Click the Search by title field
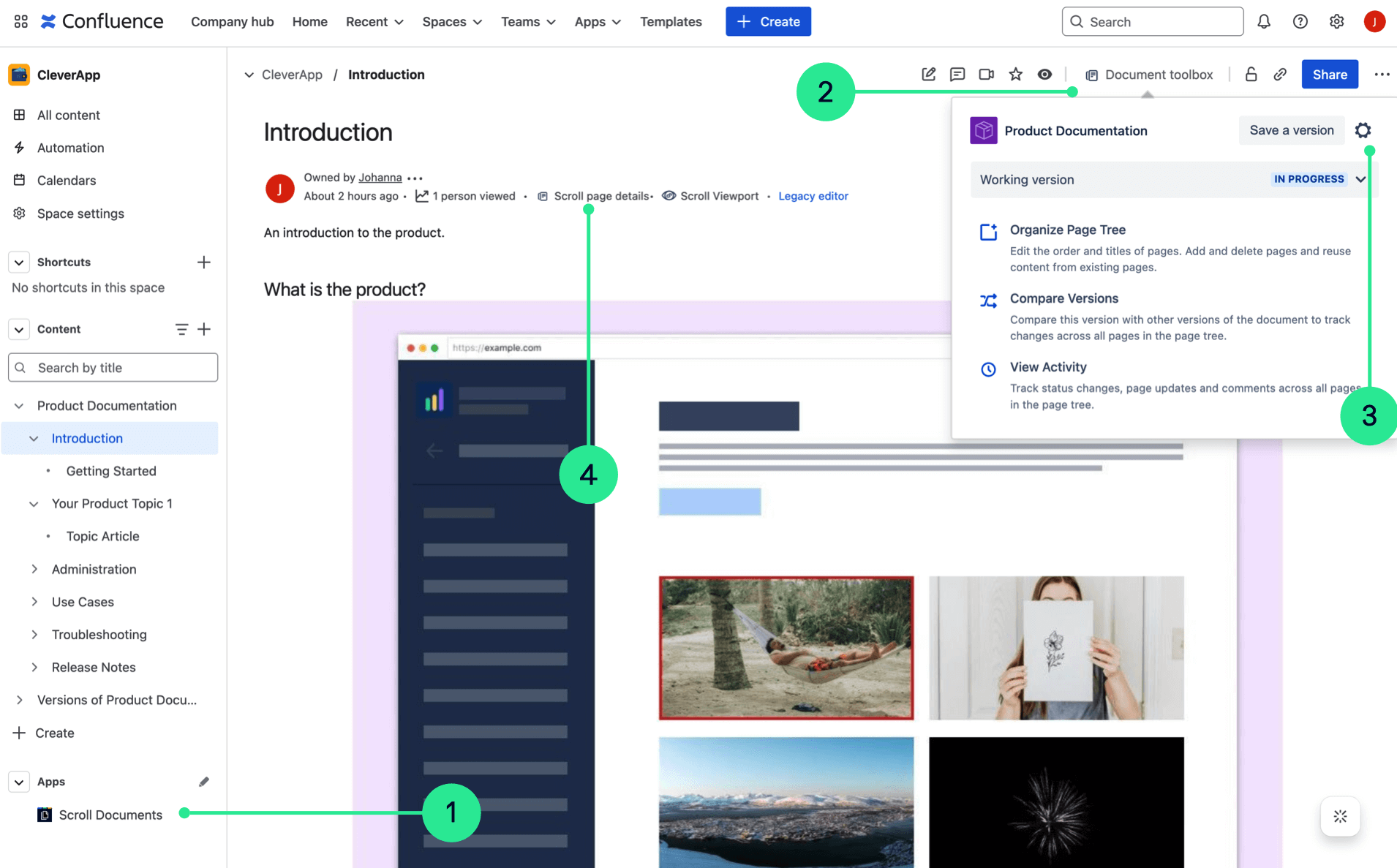The width and height of the screenshot is (1397, 868). [113, 368]
